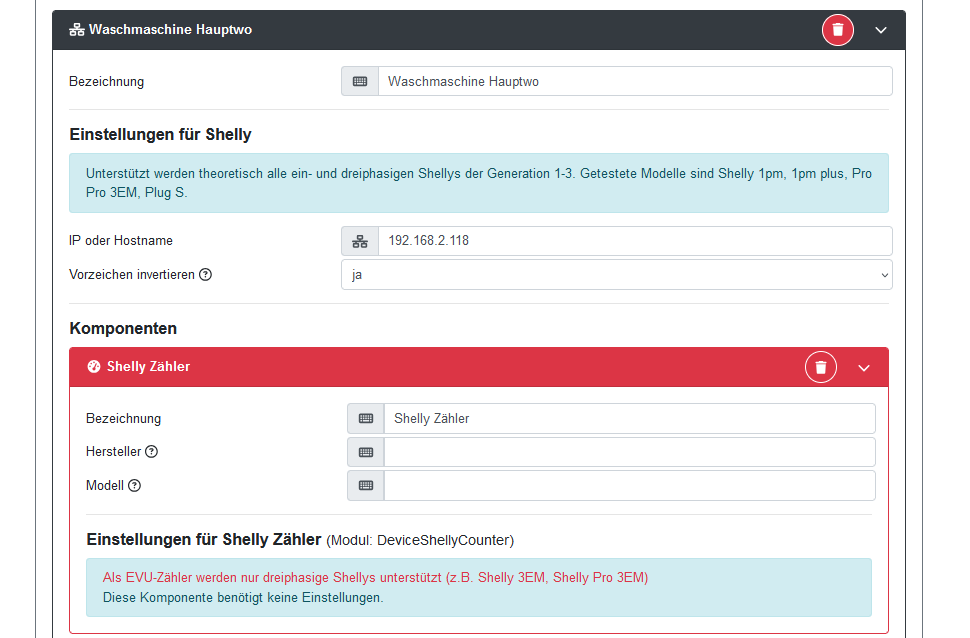Delete the Waschmaschine Hauptwo device
This screenshot has height=638, width=970.
[838, 30]
